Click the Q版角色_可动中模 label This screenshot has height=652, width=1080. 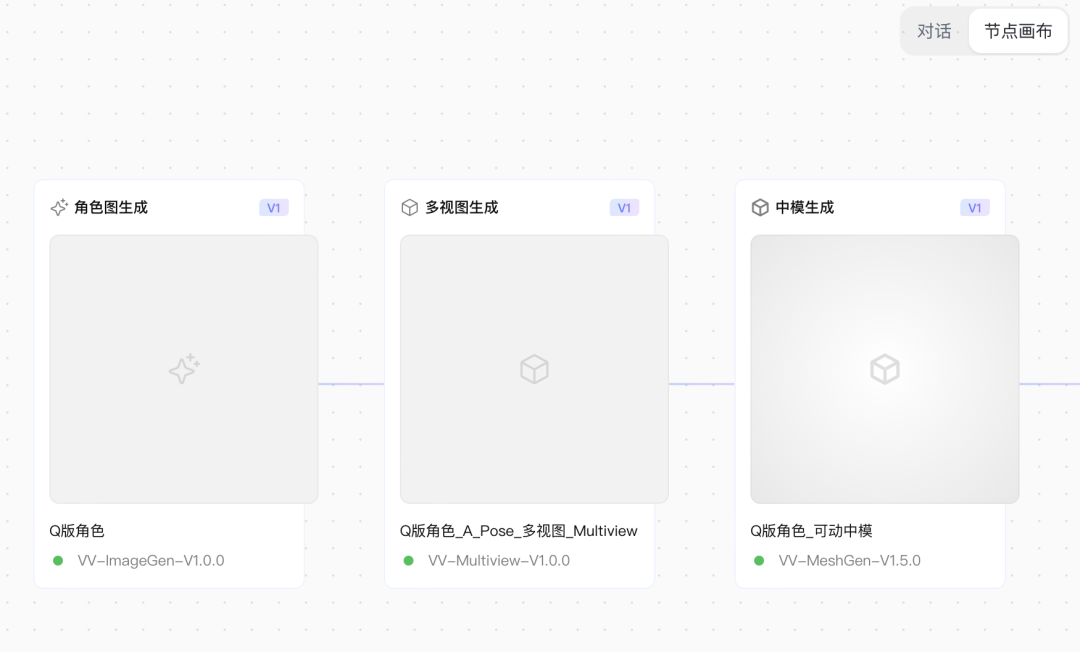pyautogui.click(x=811, y=531)
